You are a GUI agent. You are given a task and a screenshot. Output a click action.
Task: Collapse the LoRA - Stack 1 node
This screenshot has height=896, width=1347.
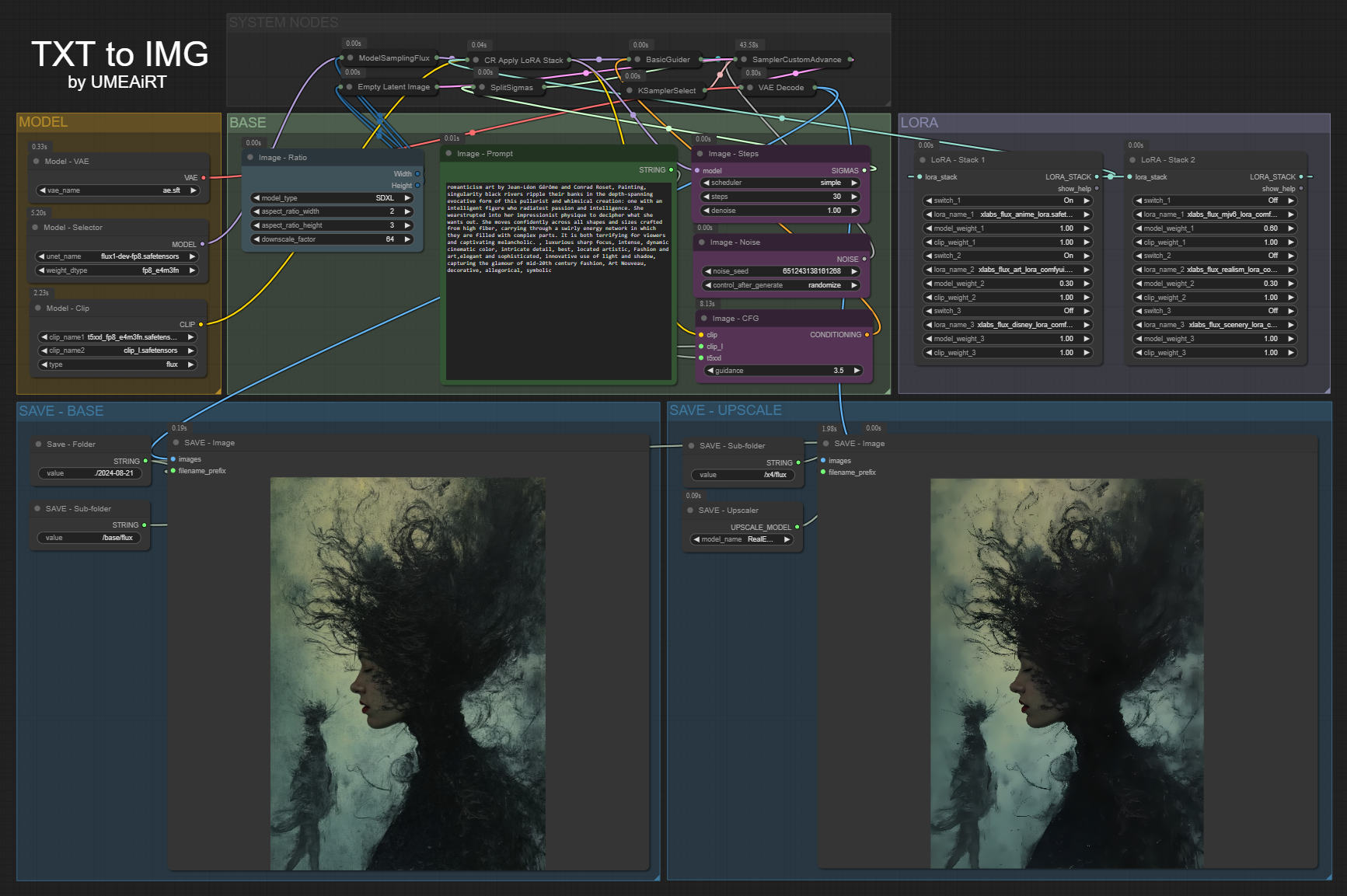pos(922,160)
